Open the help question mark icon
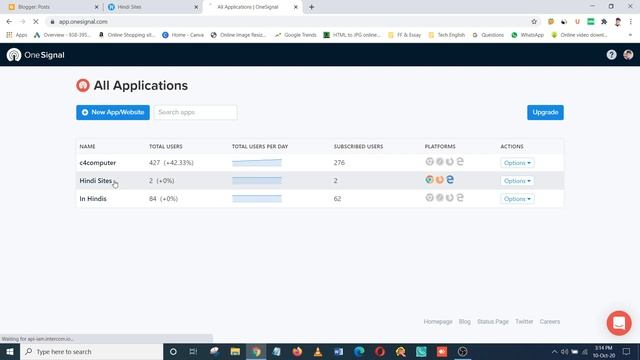Viewport: 640px width, 360px height. tap(611, 55)
